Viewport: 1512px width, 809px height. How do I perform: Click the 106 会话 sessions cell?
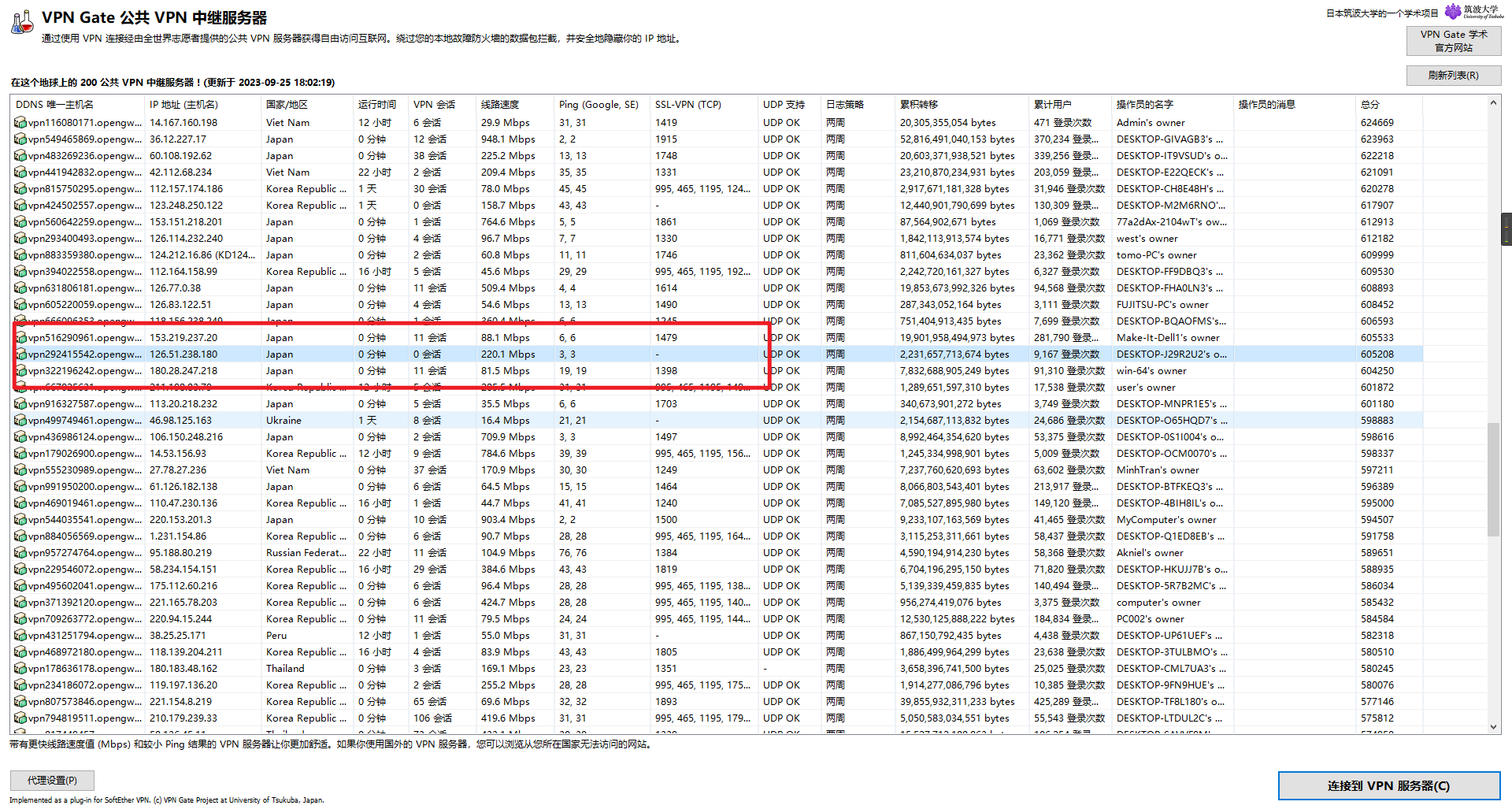(x=432, y=718)
